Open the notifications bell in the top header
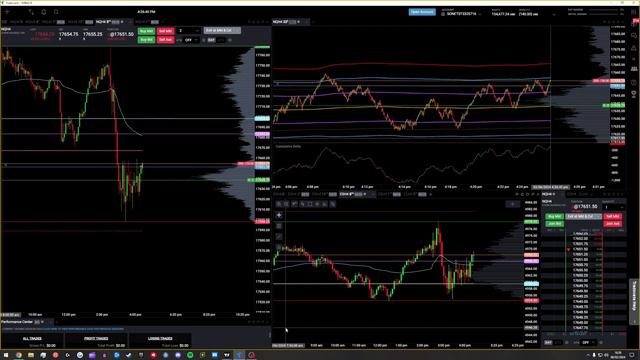 [x=44, y=12]
